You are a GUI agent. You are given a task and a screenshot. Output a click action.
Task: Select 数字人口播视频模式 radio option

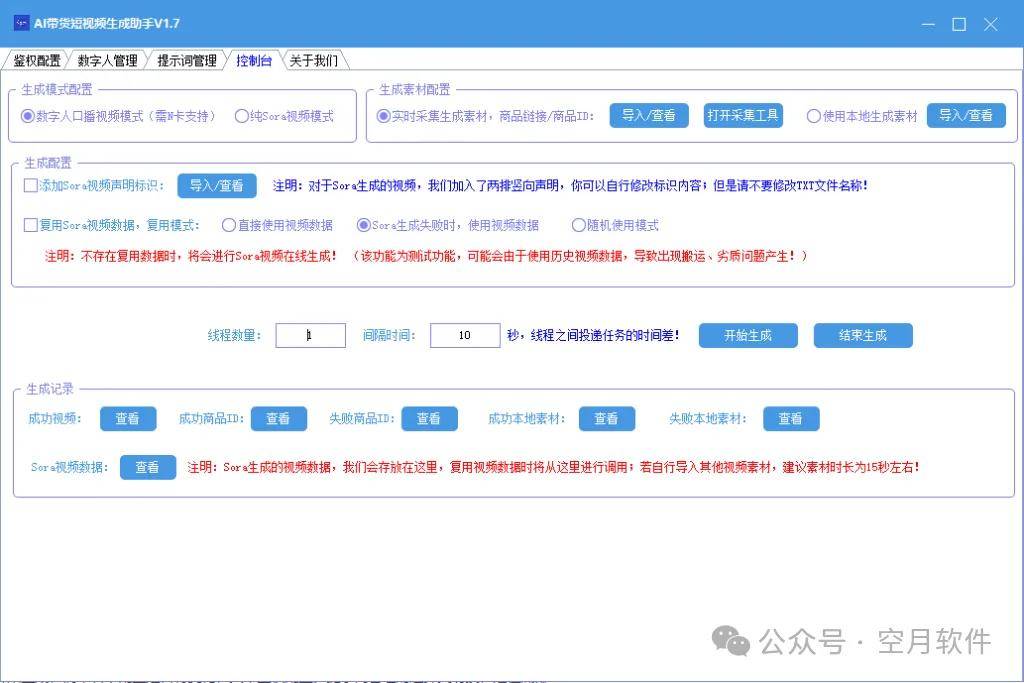tap(28, 116)
